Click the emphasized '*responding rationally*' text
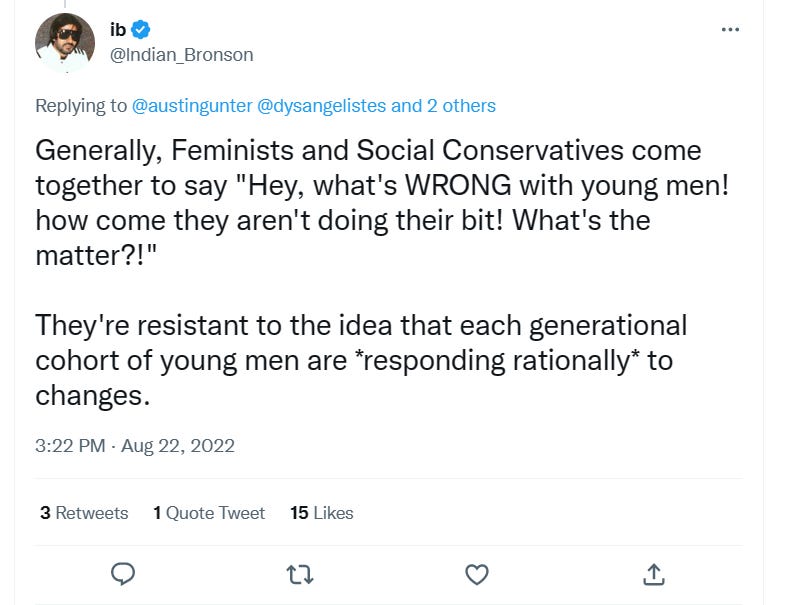Viewport: 787px width, 605px height. click(x=496, y=360)
